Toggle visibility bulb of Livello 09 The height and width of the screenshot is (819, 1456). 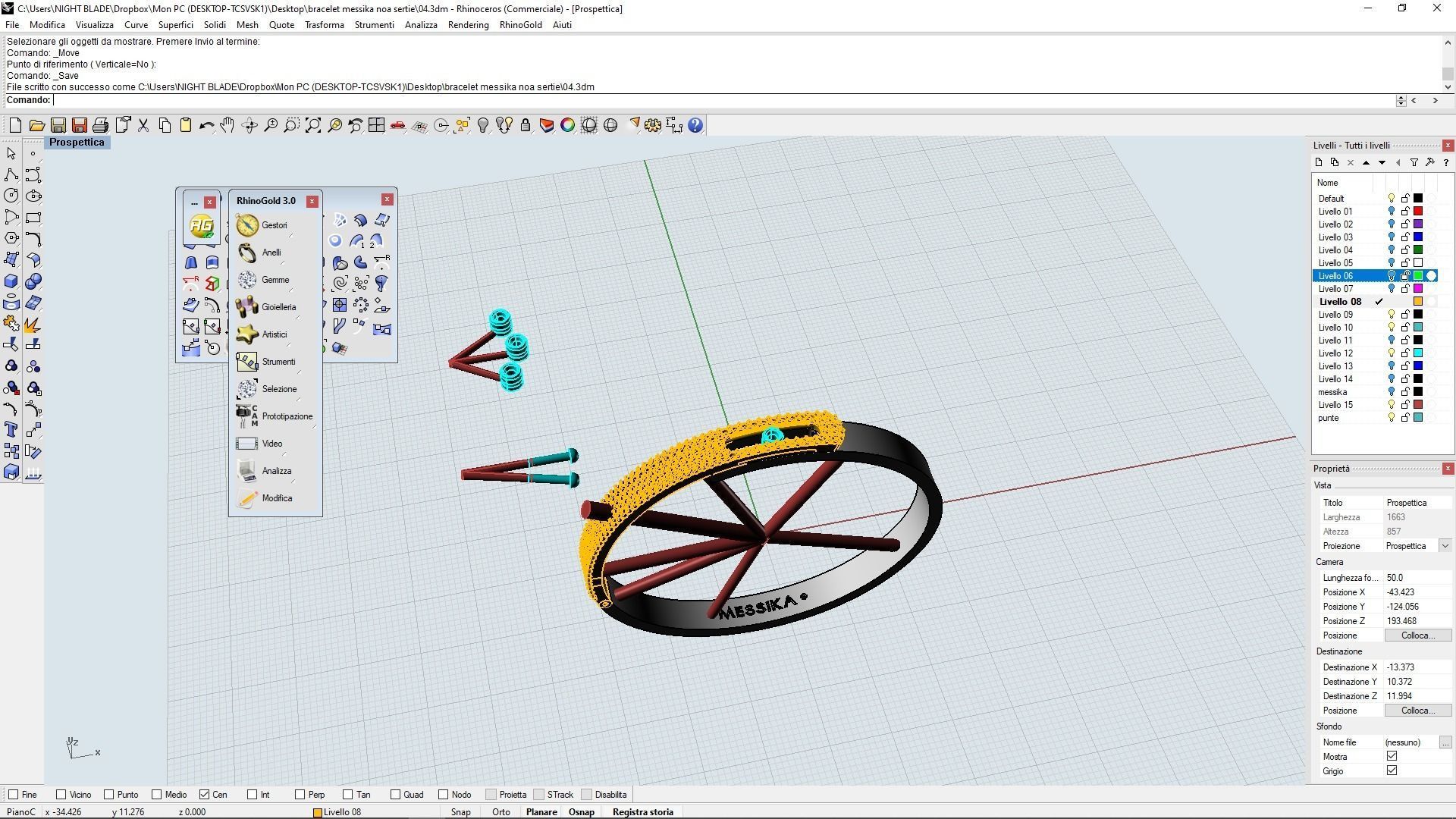point(1392,315)
